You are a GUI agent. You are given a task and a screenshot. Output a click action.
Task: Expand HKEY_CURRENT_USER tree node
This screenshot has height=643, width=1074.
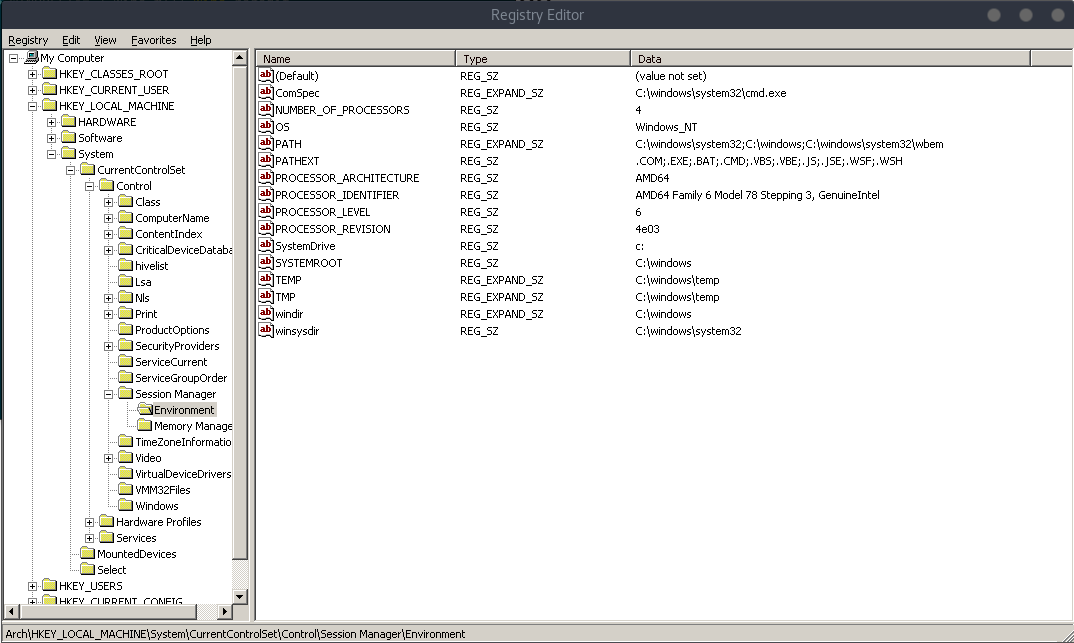[32, 90]
